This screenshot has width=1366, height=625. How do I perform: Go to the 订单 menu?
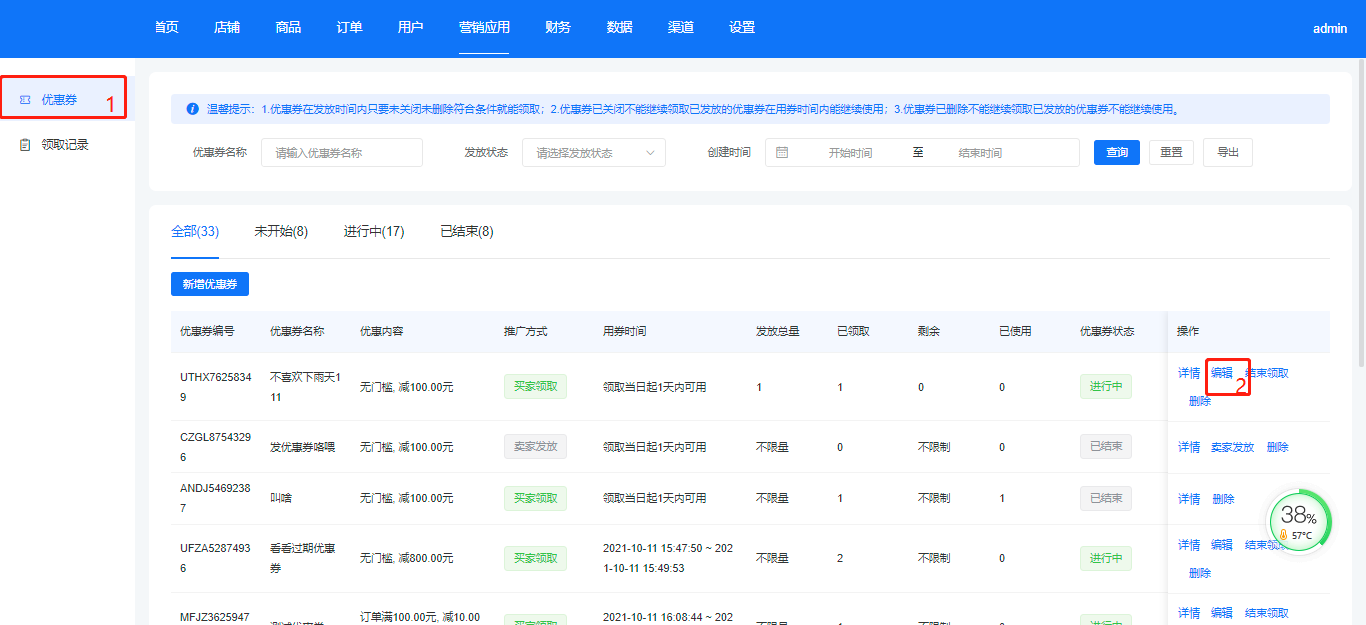point(349,28)
